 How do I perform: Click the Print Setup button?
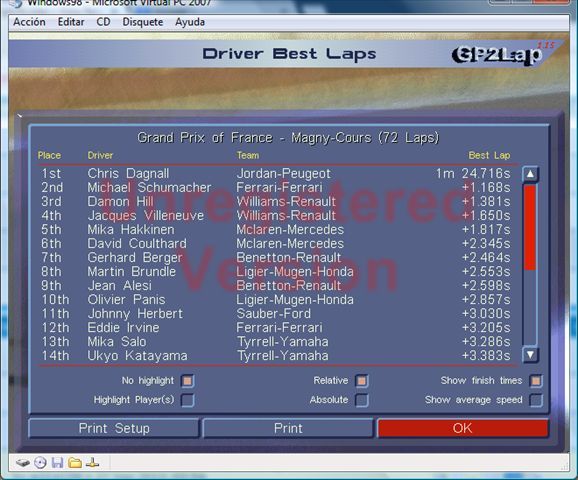pos(114,428)
